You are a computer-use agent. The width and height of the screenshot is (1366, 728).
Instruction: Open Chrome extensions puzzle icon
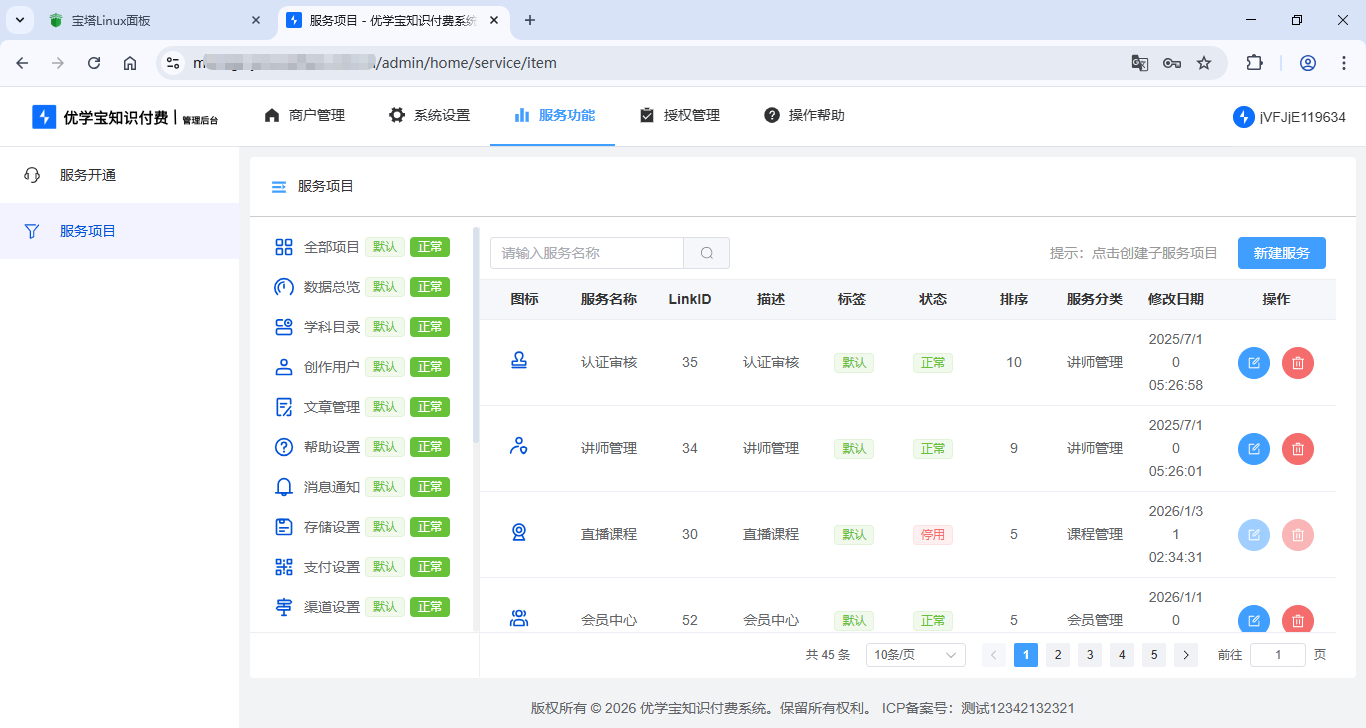tap(1254, 63)
